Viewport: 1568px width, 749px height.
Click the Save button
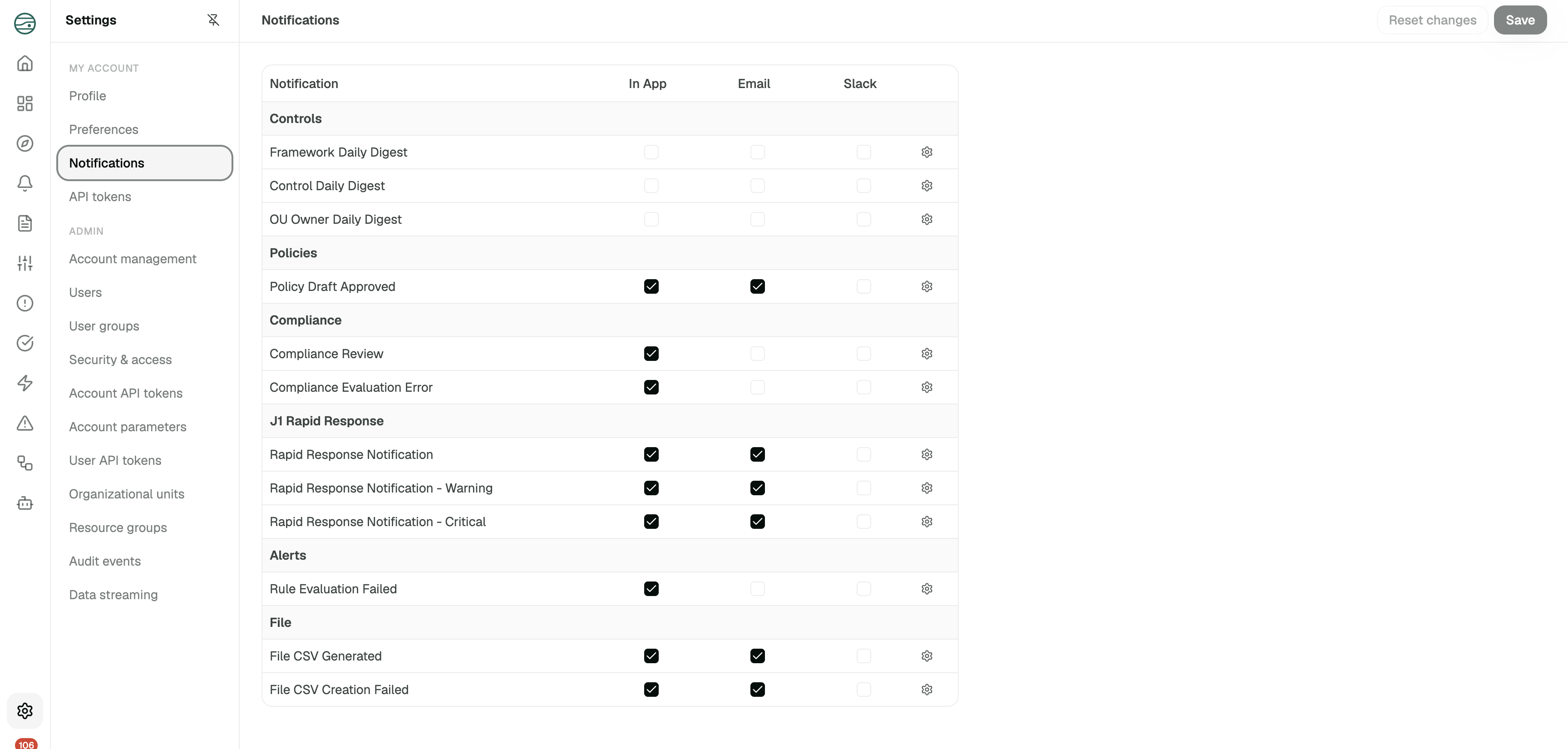1520,20
